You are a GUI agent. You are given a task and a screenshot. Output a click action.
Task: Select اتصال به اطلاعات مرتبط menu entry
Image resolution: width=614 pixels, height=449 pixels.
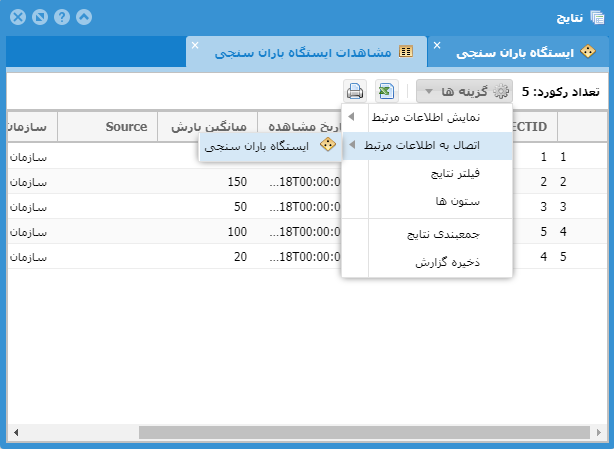(427, 145)
